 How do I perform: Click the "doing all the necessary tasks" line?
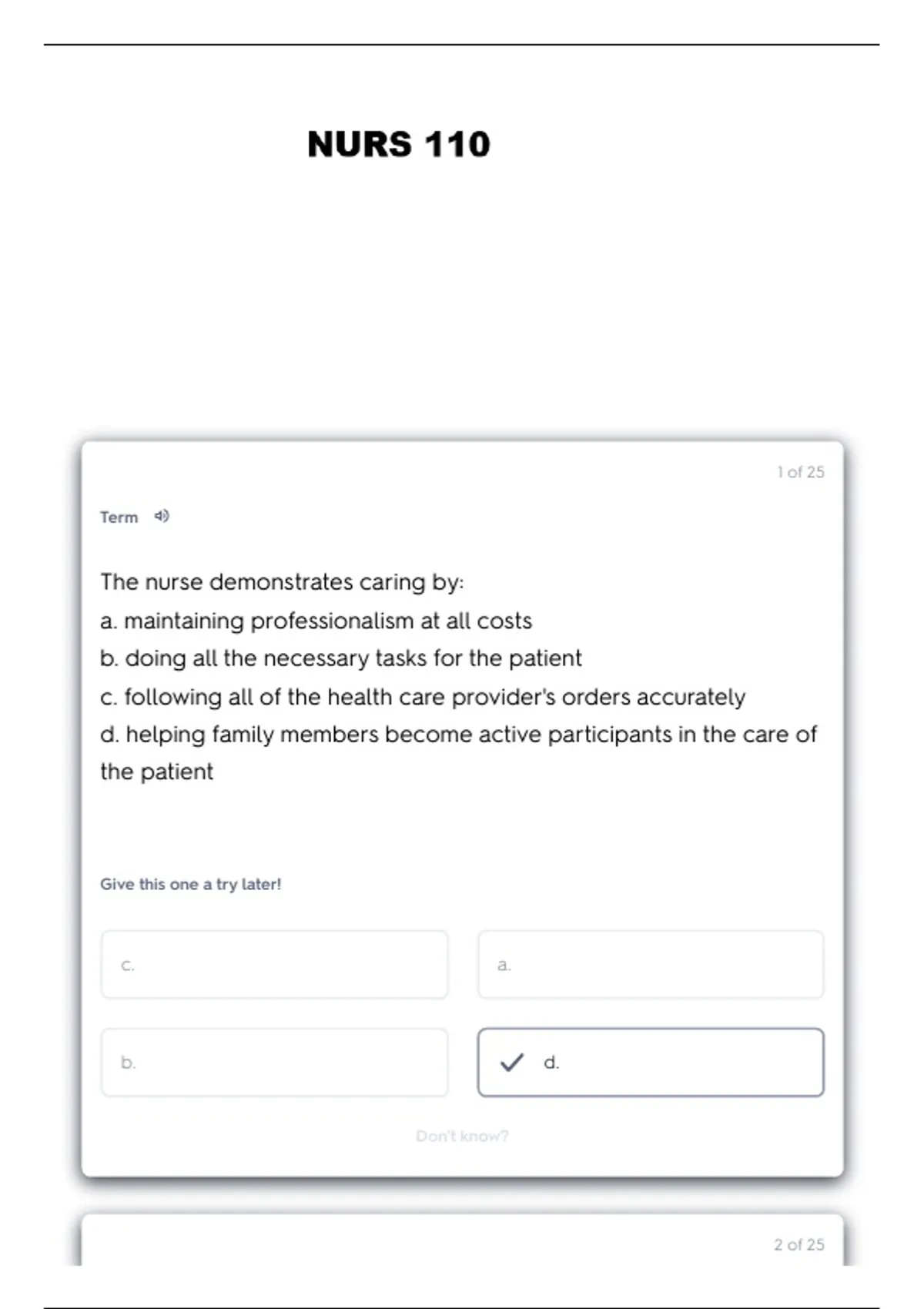pos(340,658)
